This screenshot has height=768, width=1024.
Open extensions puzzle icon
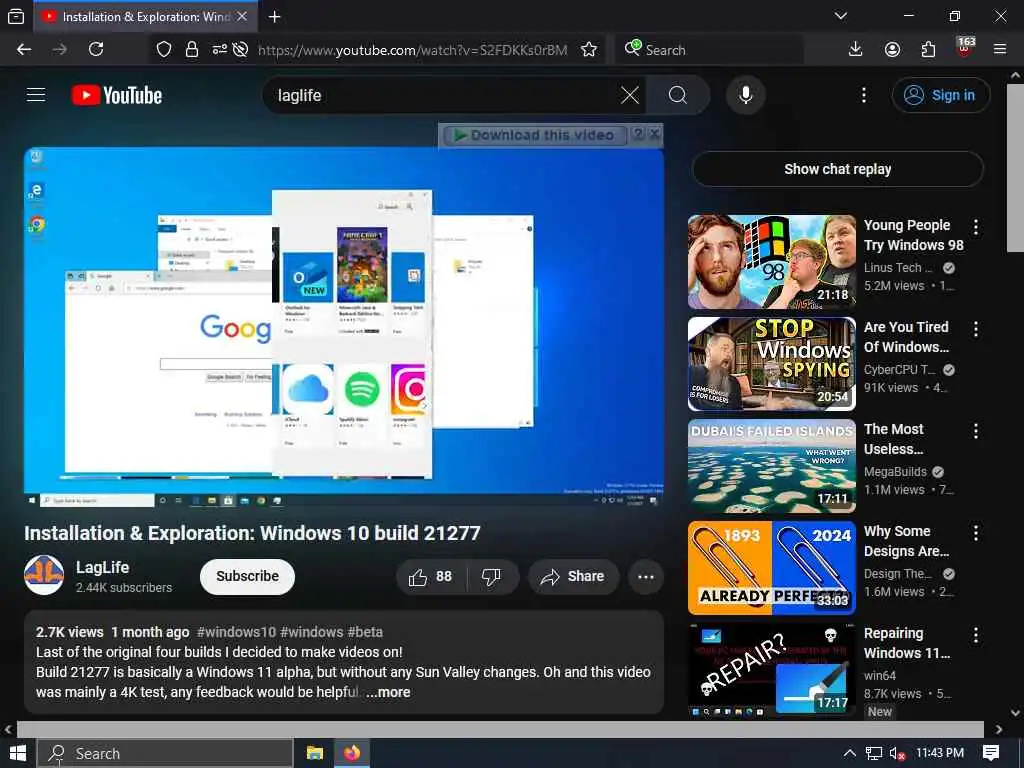[928, 50]
